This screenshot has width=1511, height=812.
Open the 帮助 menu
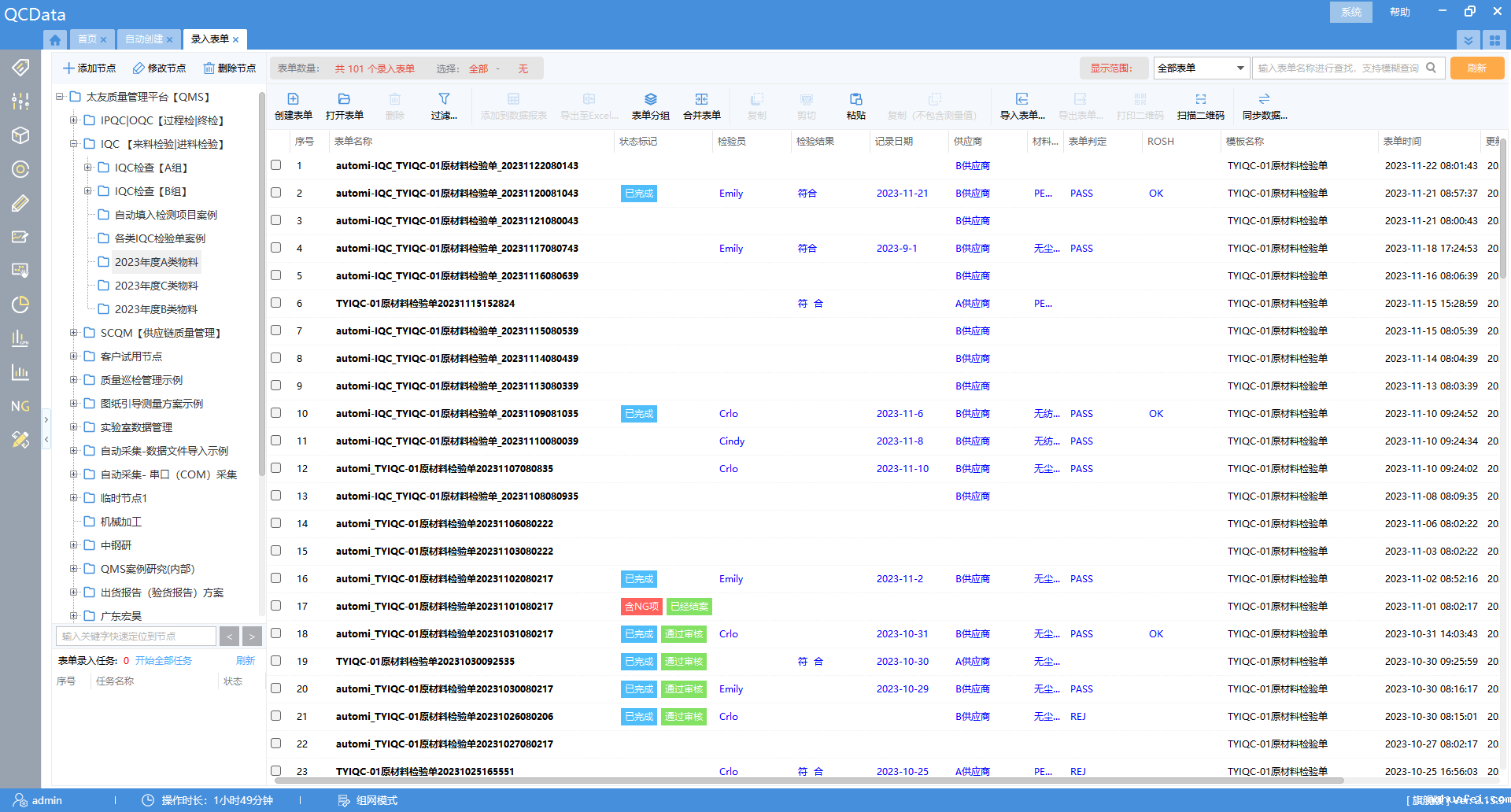pos(1399,12)
